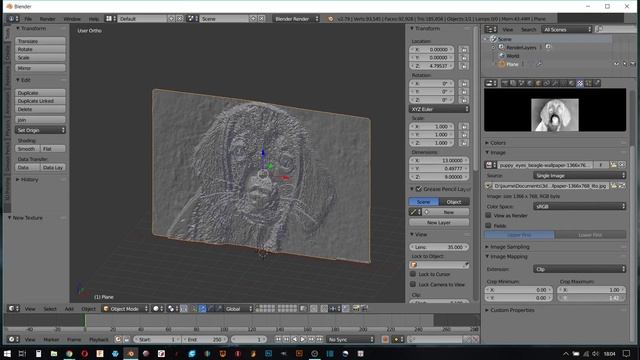Open the sRGB color space dropdown

click(579, 206)
